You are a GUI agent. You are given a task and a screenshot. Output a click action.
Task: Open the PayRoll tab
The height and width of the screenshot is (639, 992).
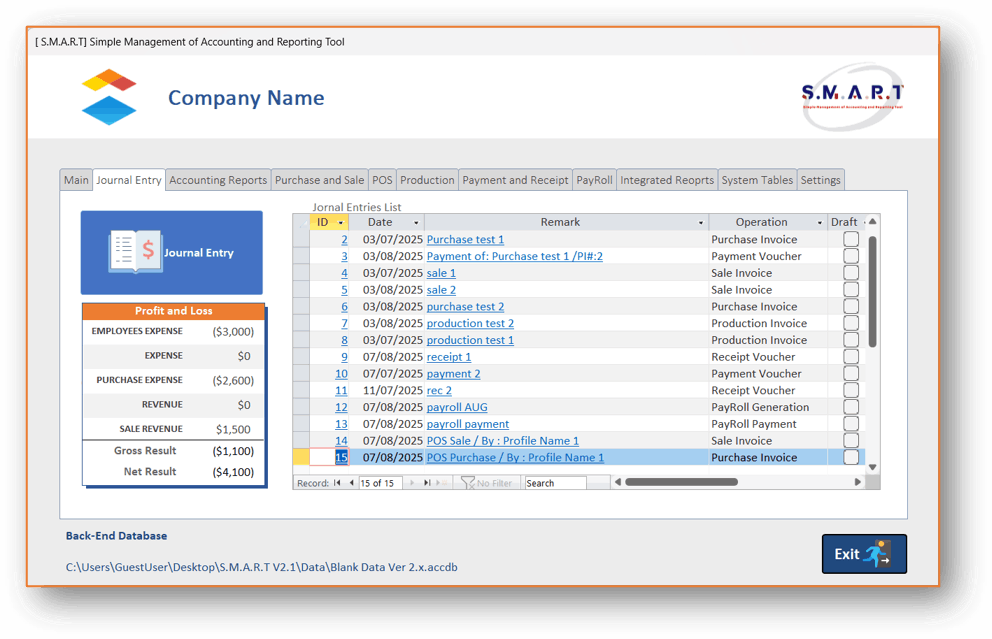pos(594,180)
